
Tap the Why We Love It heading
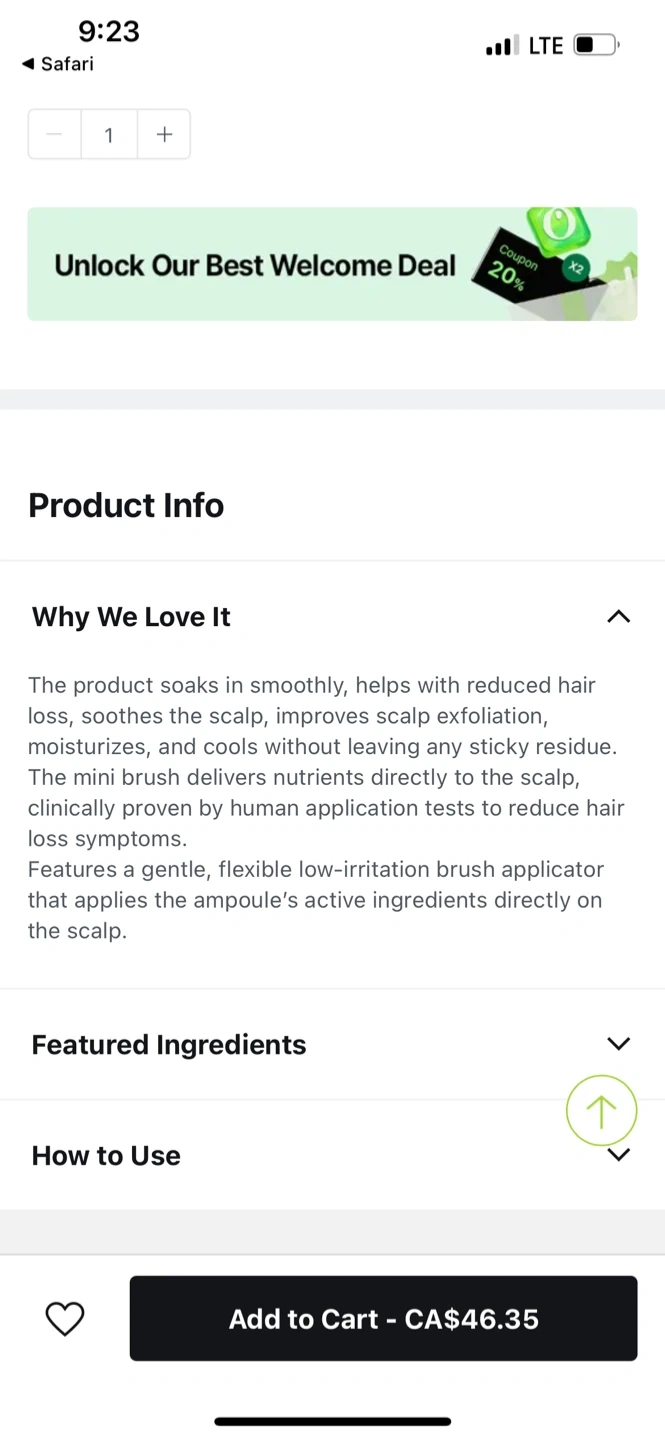pos(131,617)
